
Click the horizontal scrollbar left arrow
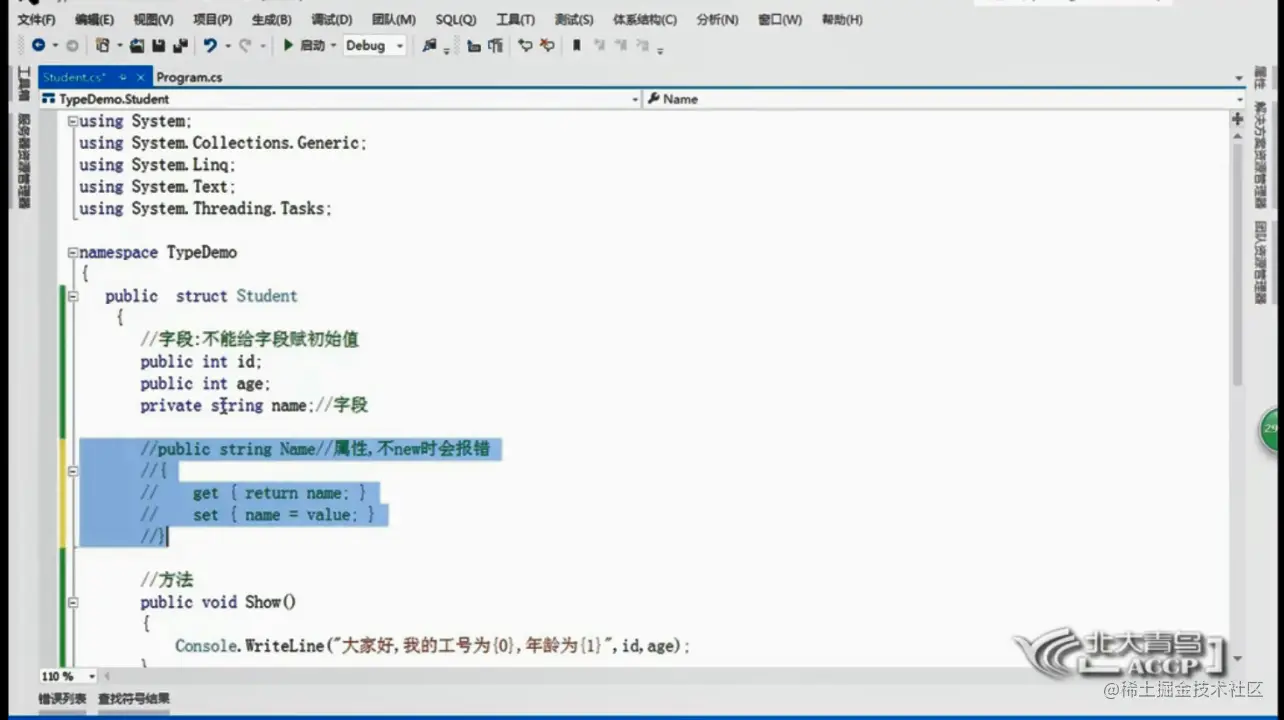pos(106,676)
